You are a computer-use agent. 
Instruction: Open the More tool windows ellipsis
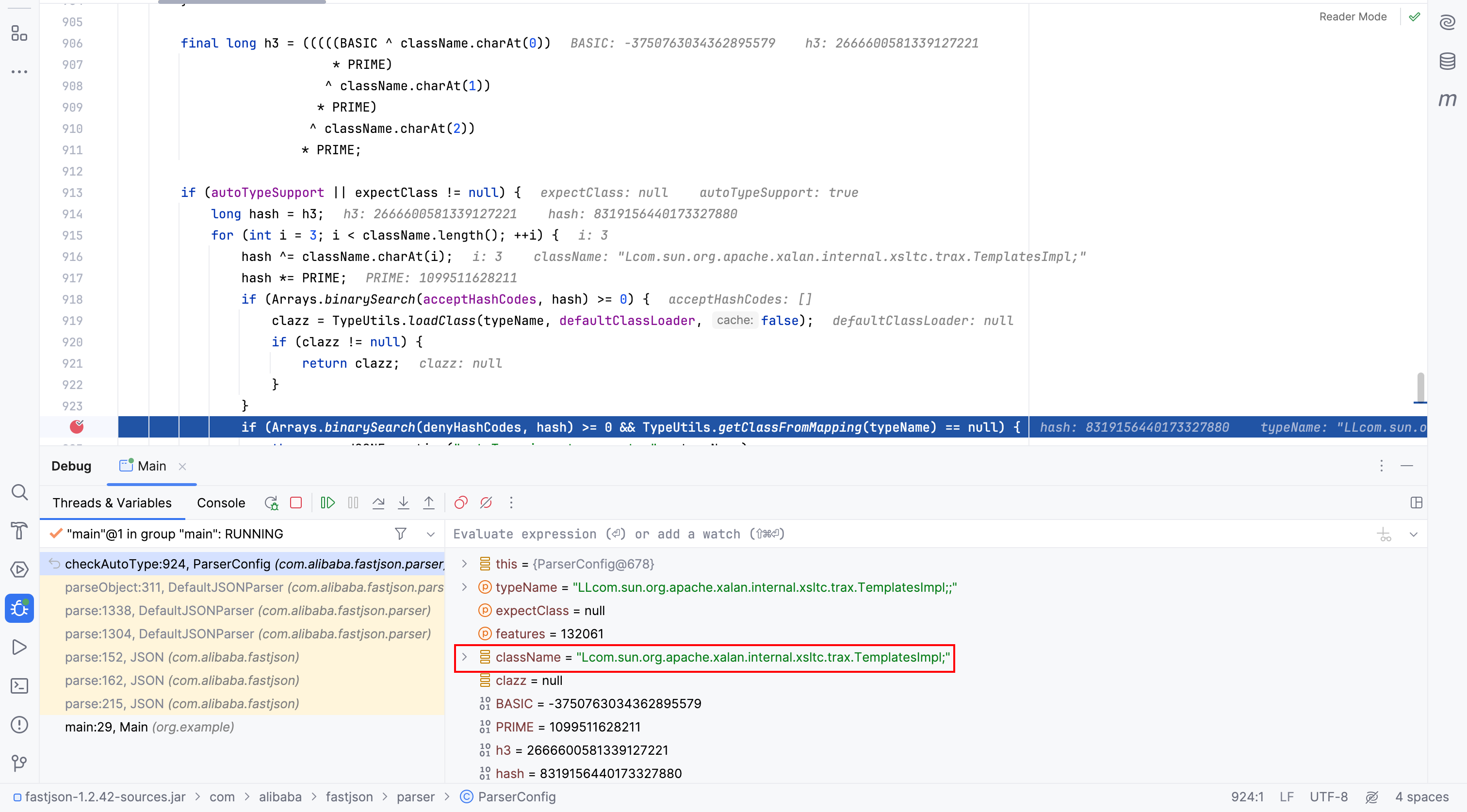coord(19,72)
